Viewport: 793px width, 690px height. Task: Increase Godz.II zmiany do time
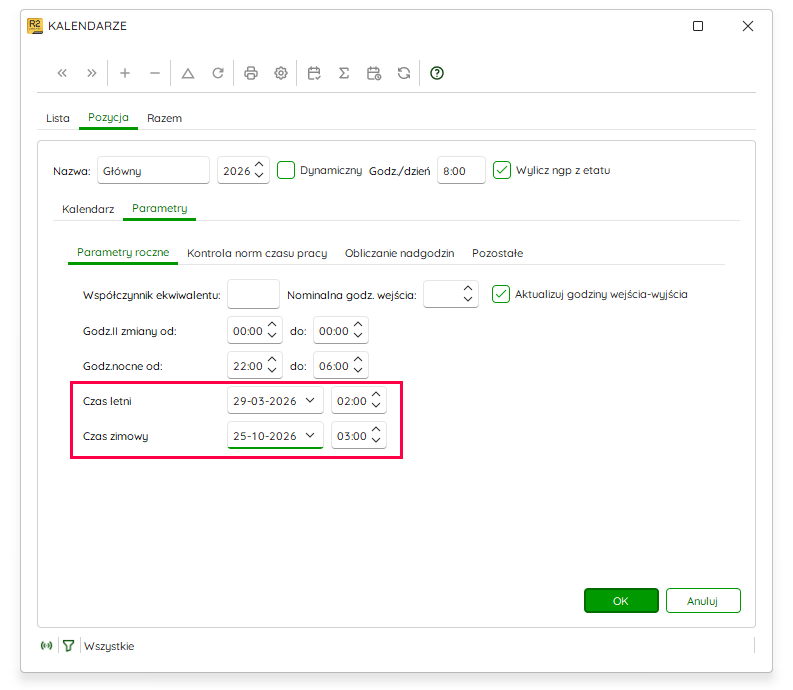pyautogui.click(x=358, y=325)
